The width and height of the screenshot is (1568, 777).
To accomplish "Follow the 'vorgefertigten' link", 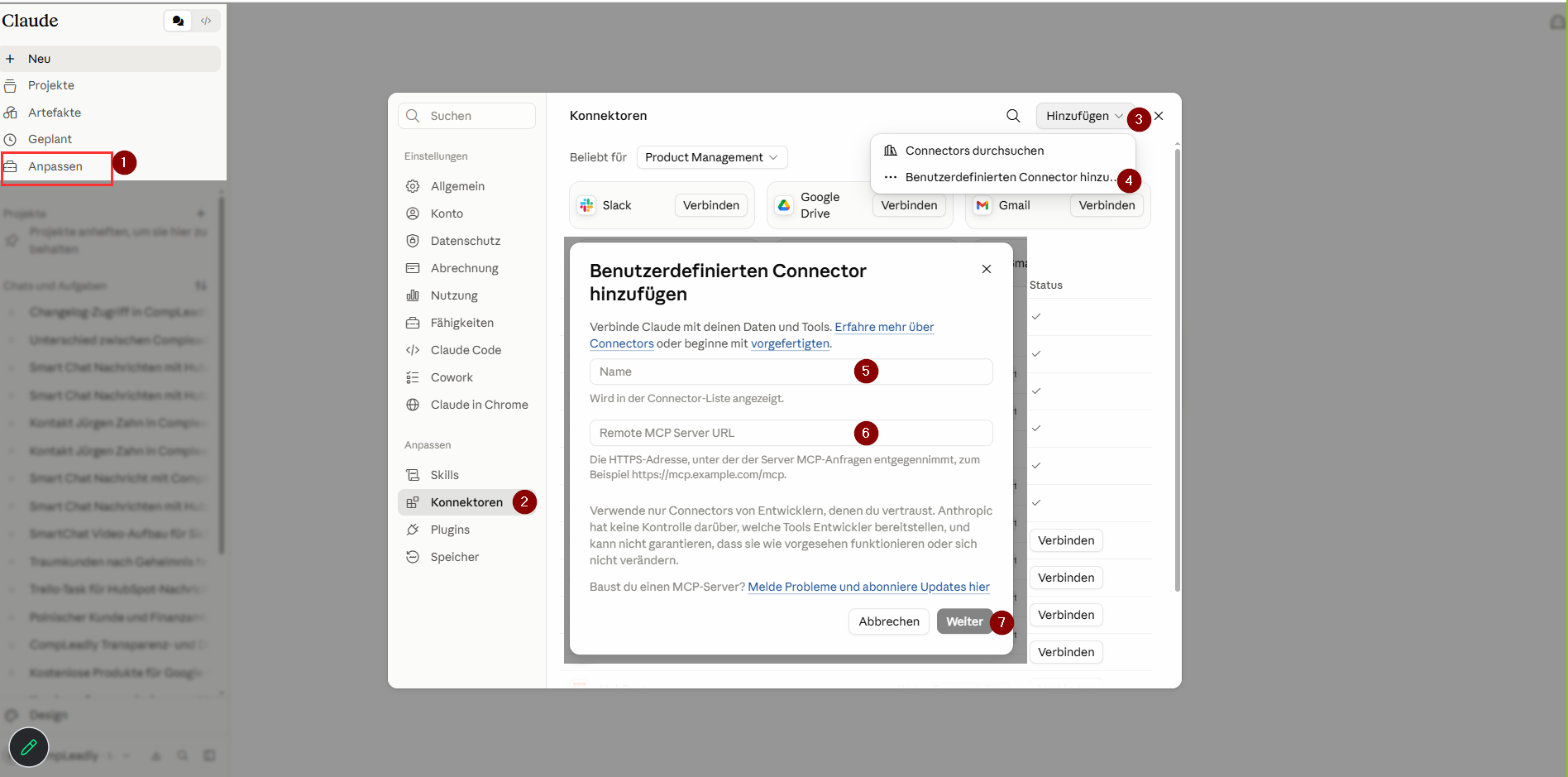I will [790, 343].
